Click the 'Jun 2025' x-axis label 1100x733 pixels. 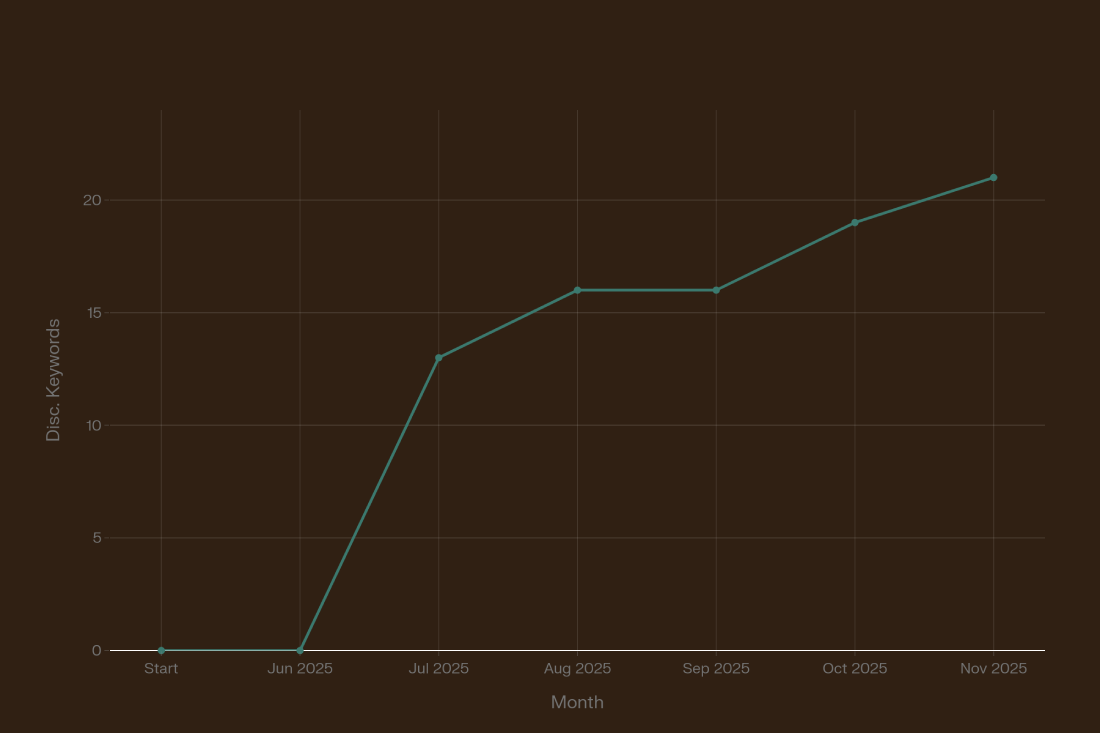[x=300, y=669]
